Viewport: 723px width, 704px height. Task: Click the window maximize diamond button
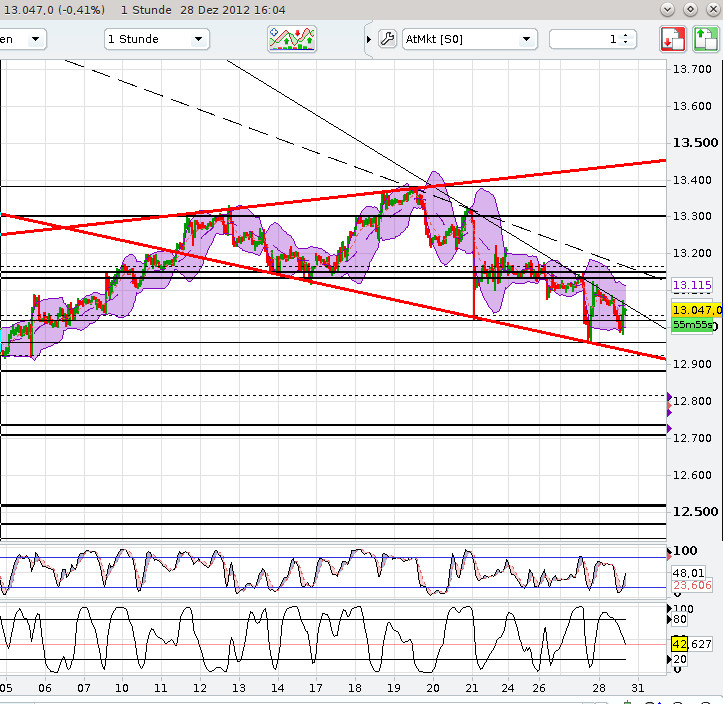coord(689,9)
